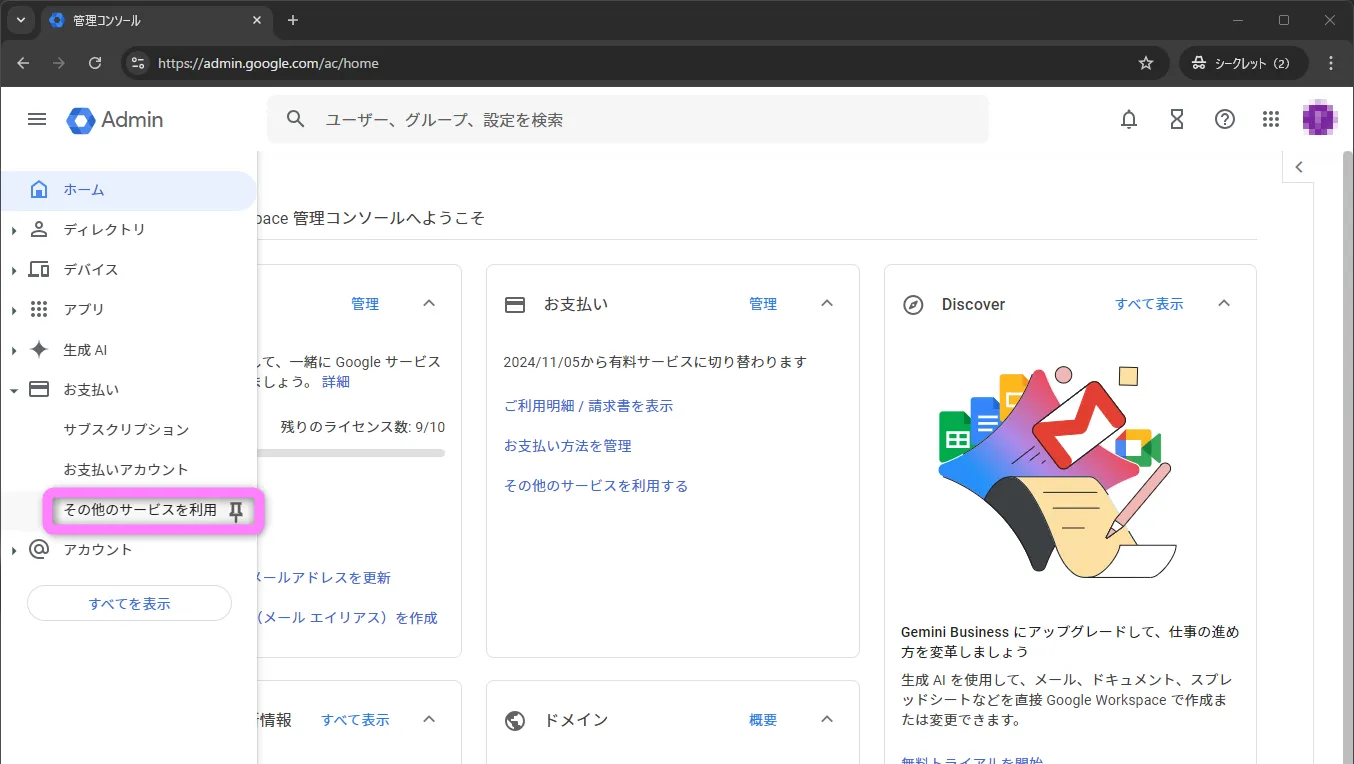
Task: Click the search magnifier icon
Action: pyautogui.click(x=295, y=120)
